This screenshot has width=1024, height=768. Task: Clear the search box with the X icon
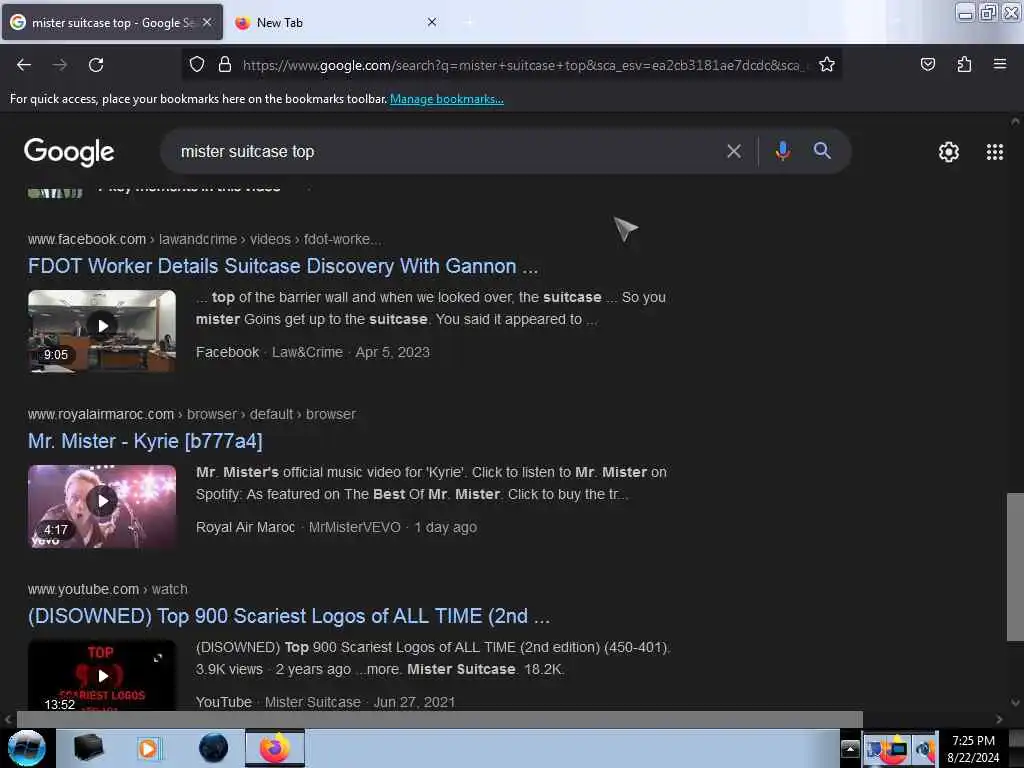(x=733, y=152)
